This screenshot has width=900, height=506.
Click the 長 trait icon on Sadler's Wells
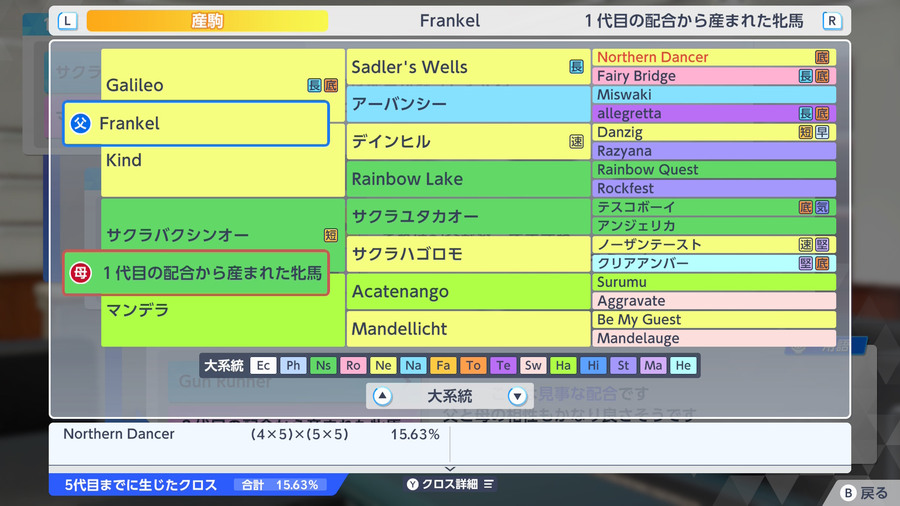click(576, 67)
